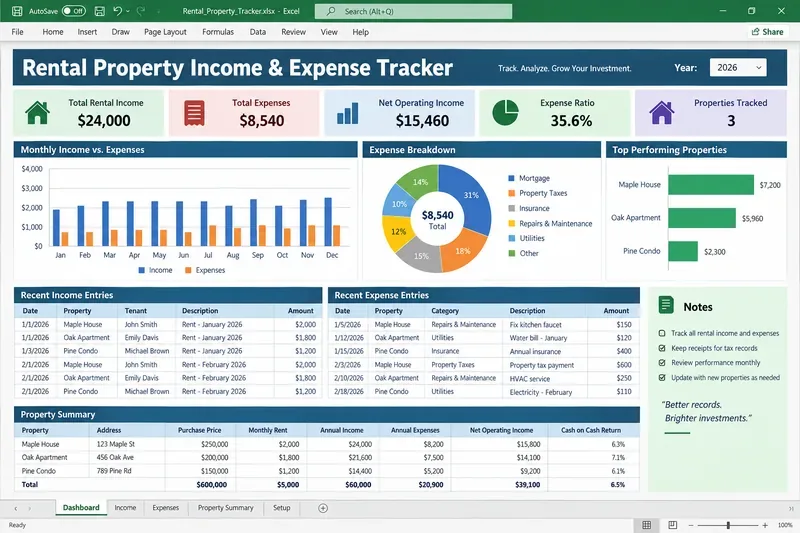
Task: Click the zoom in plus button
Action: click(x=765, y=525)
